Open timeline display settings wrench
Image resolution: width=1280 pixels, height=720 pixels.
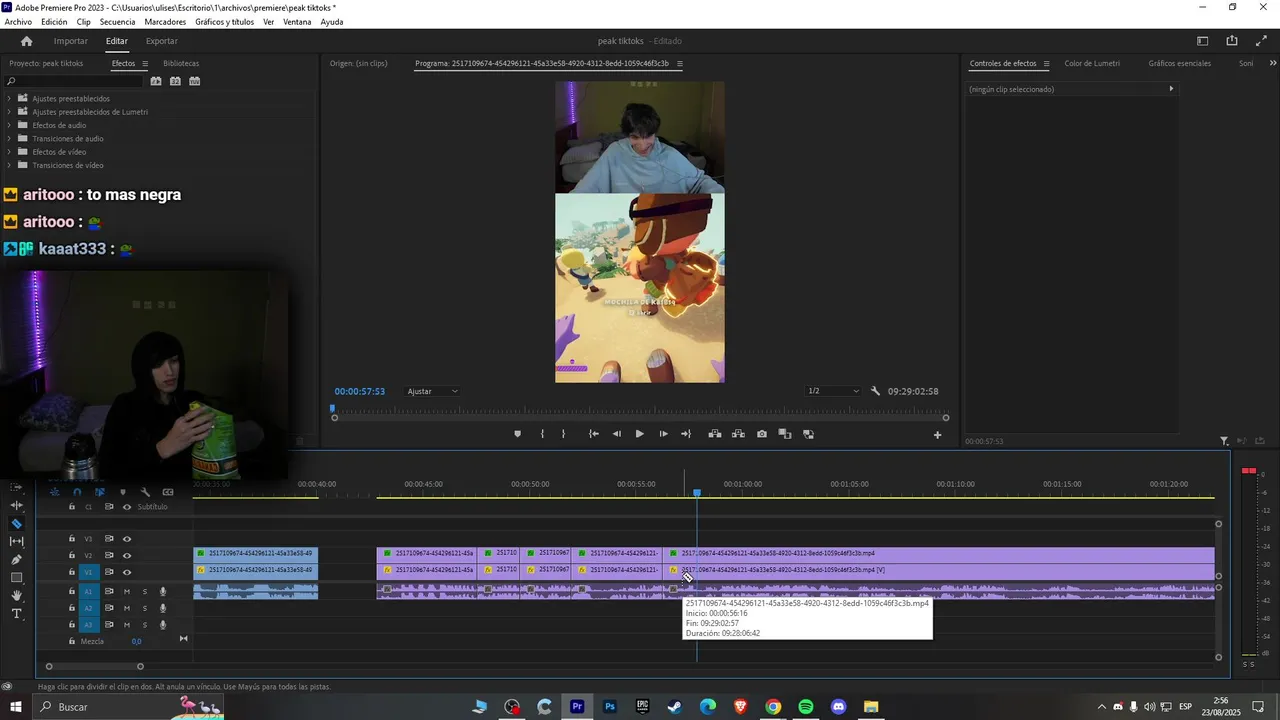pos(145,492)
